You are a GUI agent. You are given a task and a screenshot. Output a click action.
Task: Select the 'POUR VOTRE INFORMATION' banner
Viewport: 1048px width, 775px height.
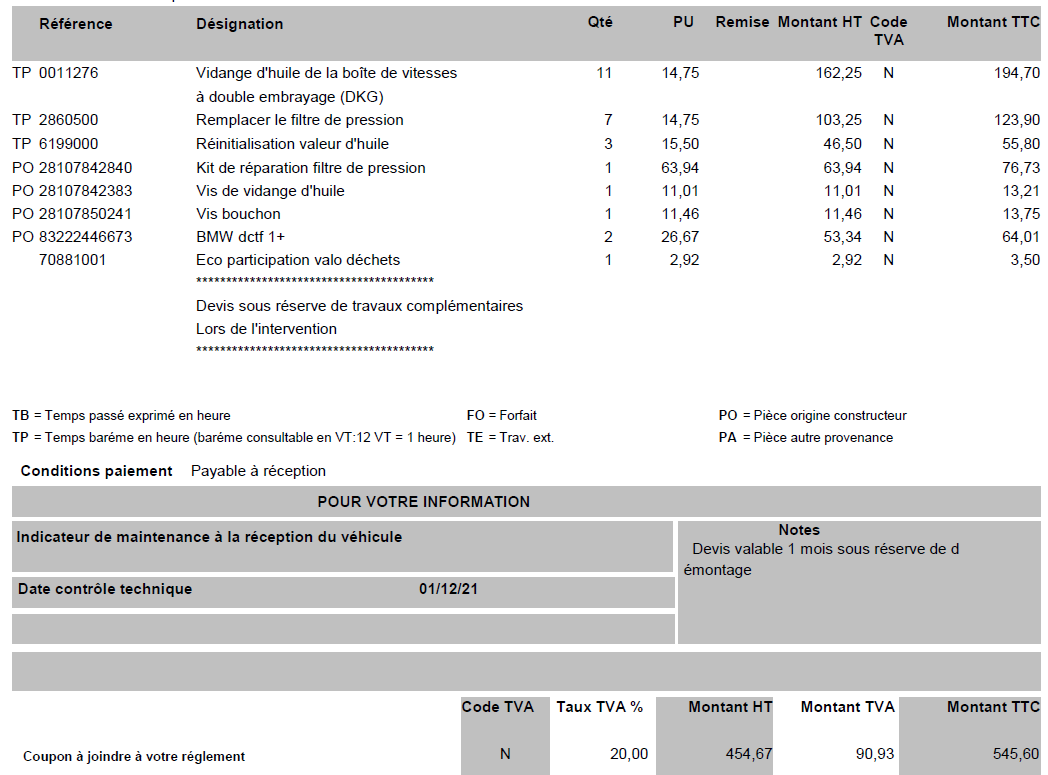tap(424, 502)
